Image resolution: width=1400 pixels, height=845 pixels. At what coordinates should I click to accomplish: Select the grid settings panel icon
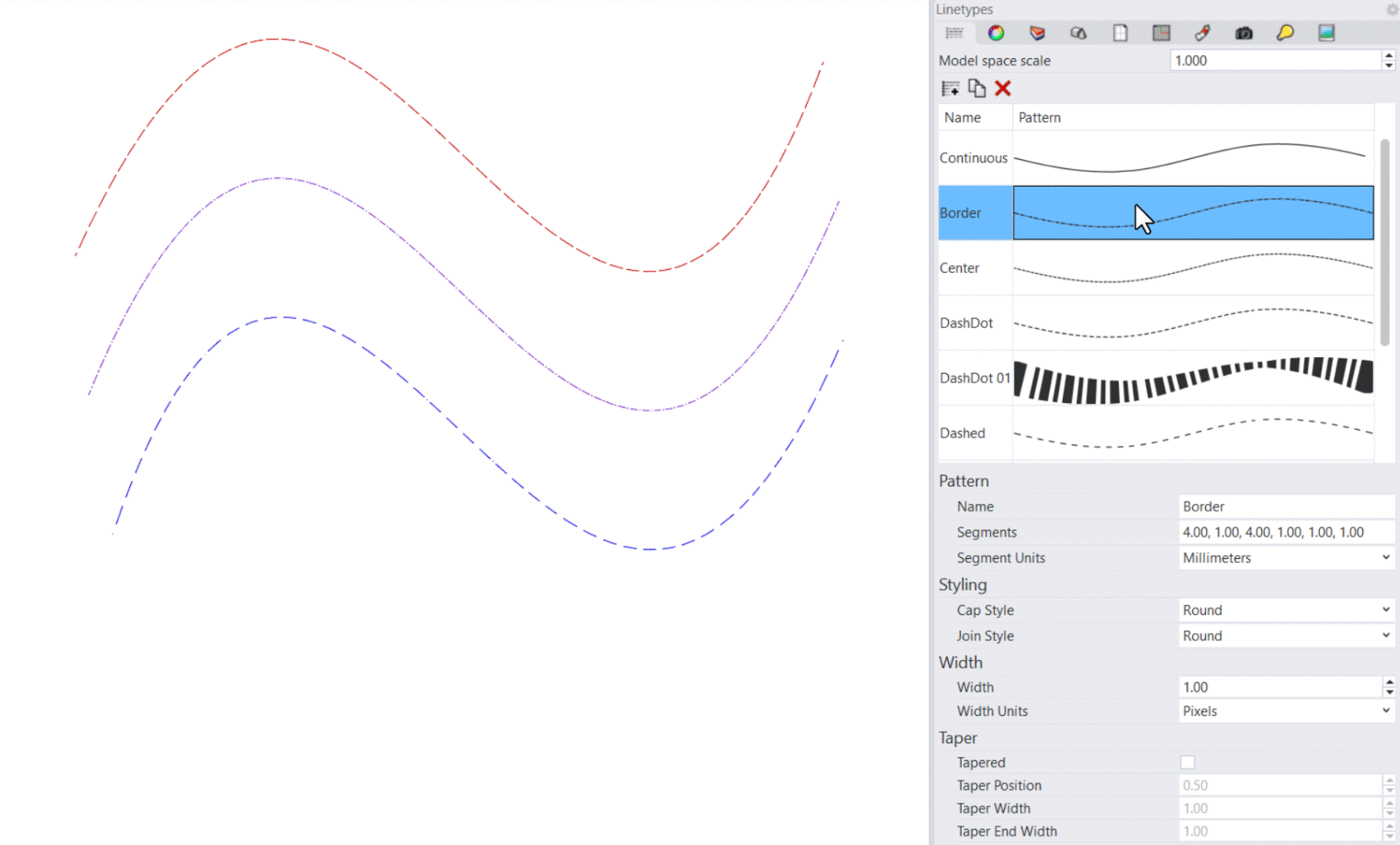pyautogui.click(x=1162, y=32)
